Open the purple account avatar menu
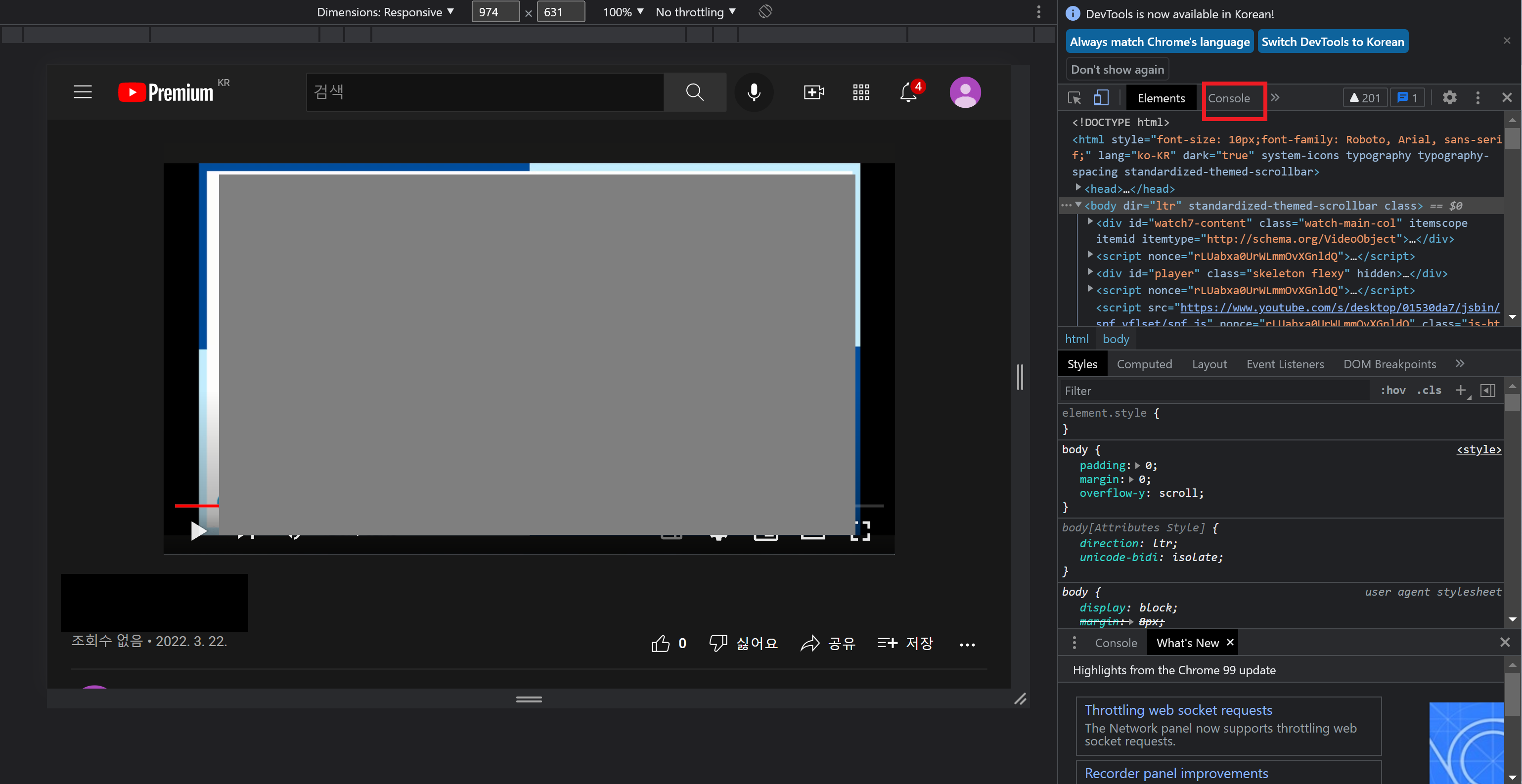Image resolution: width=1522 pixels, height=784 pixels. pyautogui.click(x=965, y=92)
